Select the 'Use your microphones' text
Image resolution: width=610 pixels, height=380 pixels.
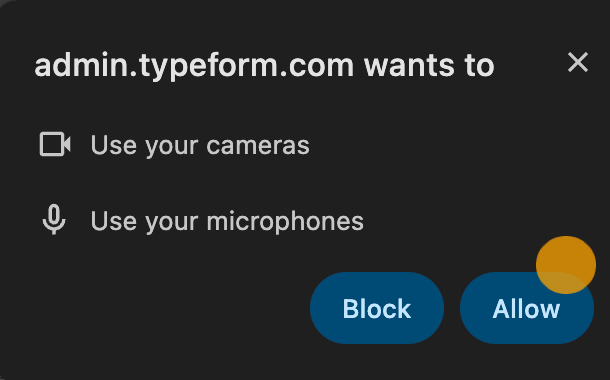pos(227,221)
